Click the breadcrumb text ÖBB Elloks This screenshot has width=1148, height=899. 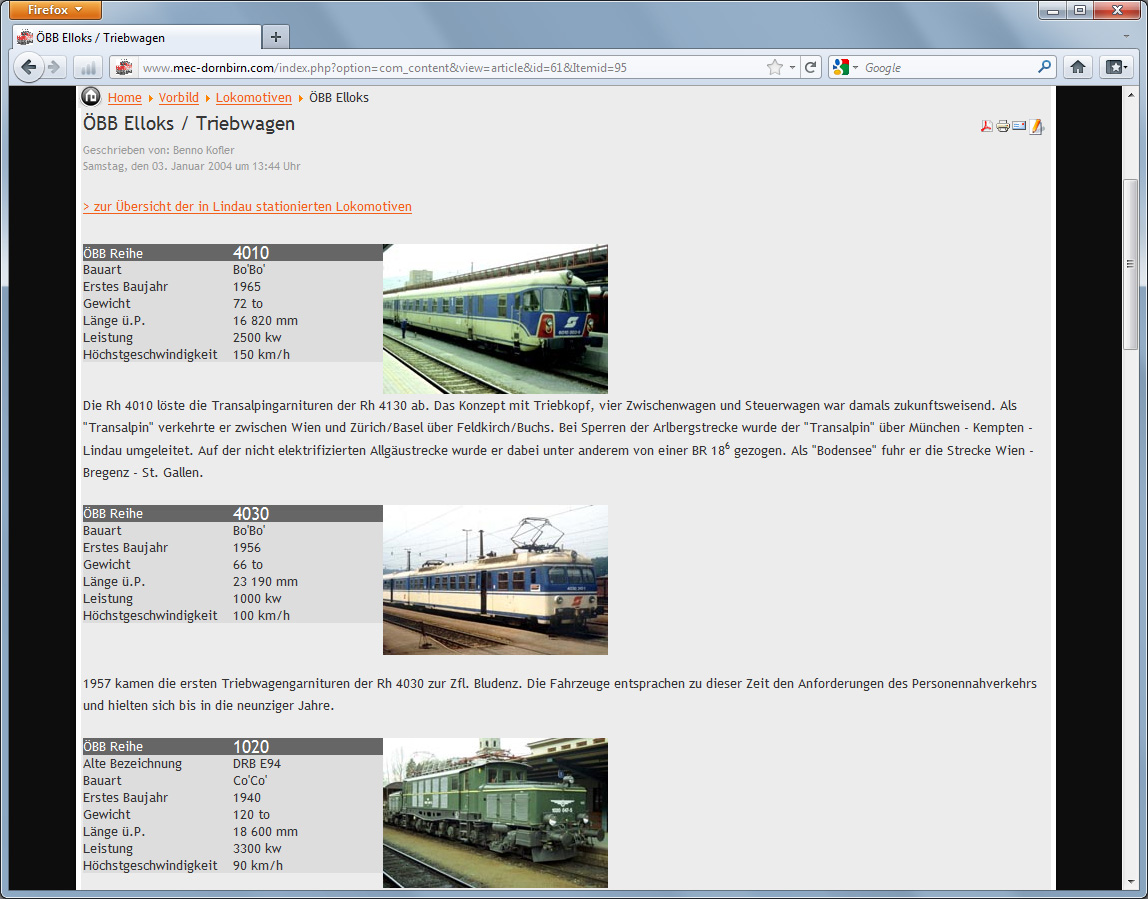[x=338, y=97]
